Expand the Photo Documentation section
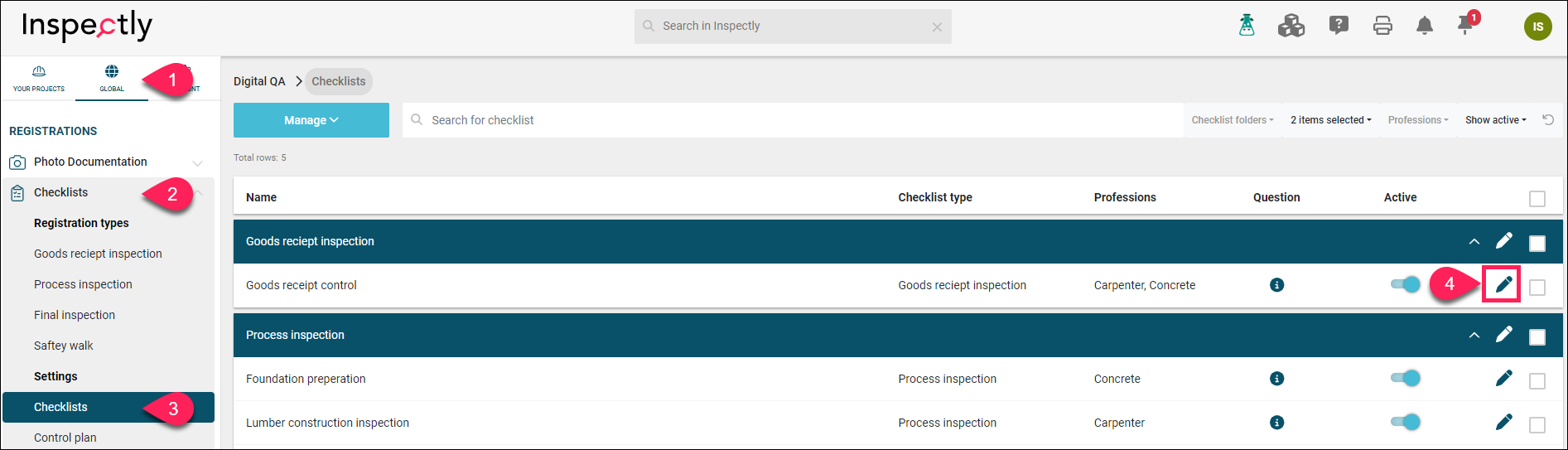 coord(197,162)
